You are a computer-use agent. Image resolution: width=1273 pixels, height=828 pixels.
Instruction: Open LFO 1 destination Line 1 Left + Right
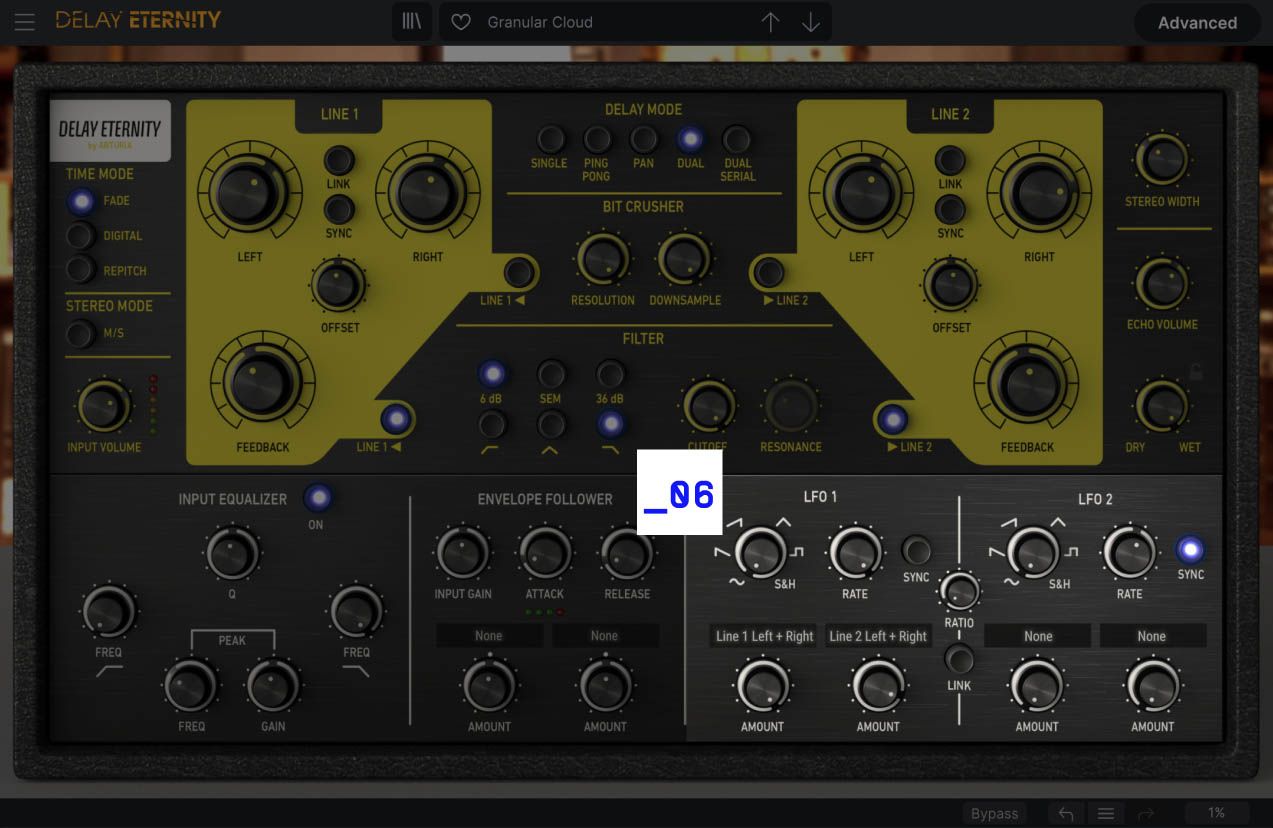[x=765, y=636]
